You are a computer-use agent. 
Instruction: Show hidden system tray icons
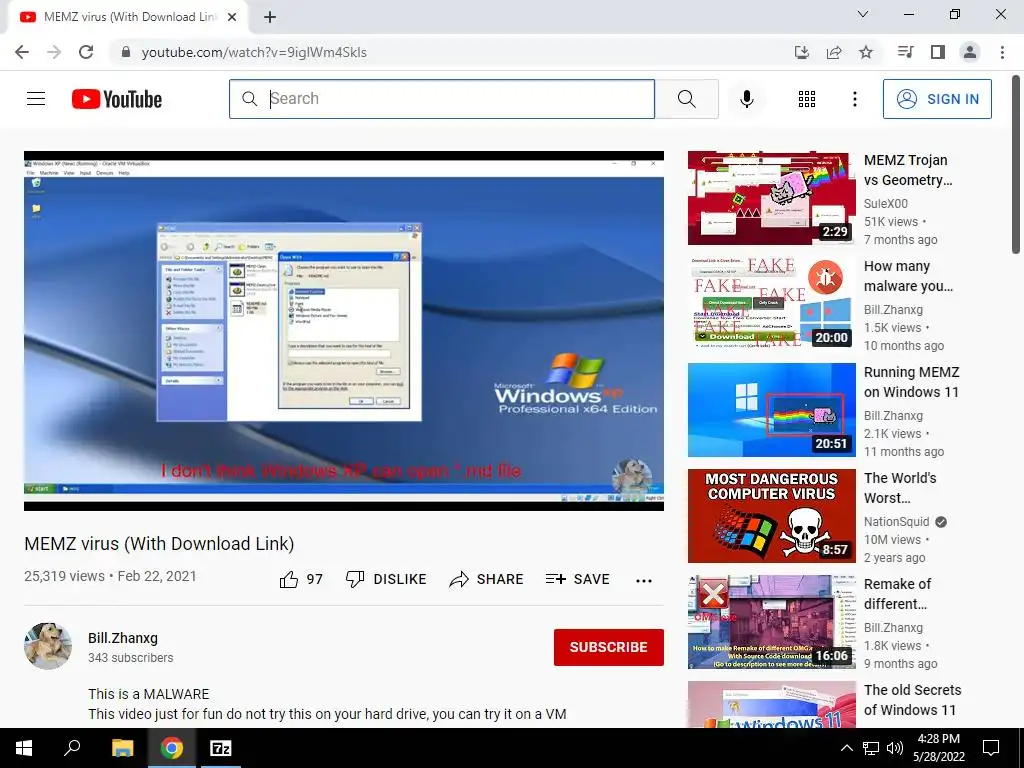tap(846, 748)
